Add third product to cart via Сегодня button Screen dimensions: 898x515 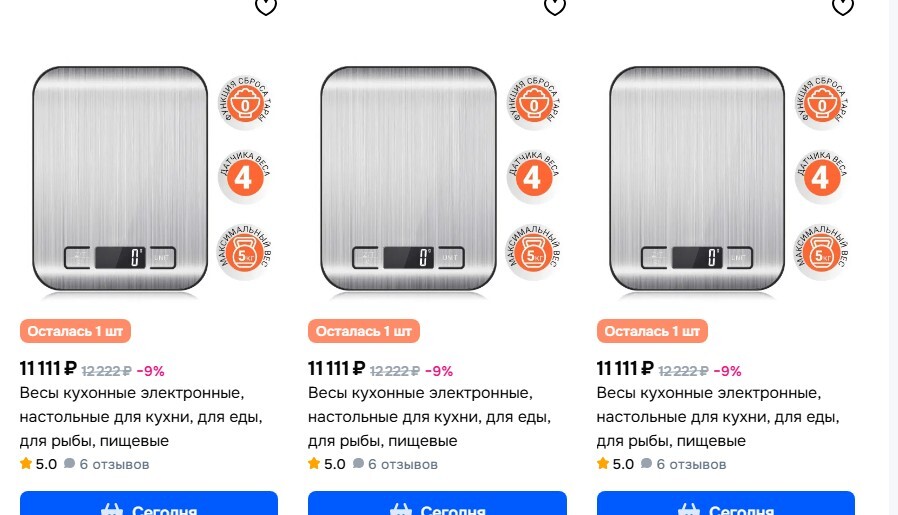click(x=726, y=503)
